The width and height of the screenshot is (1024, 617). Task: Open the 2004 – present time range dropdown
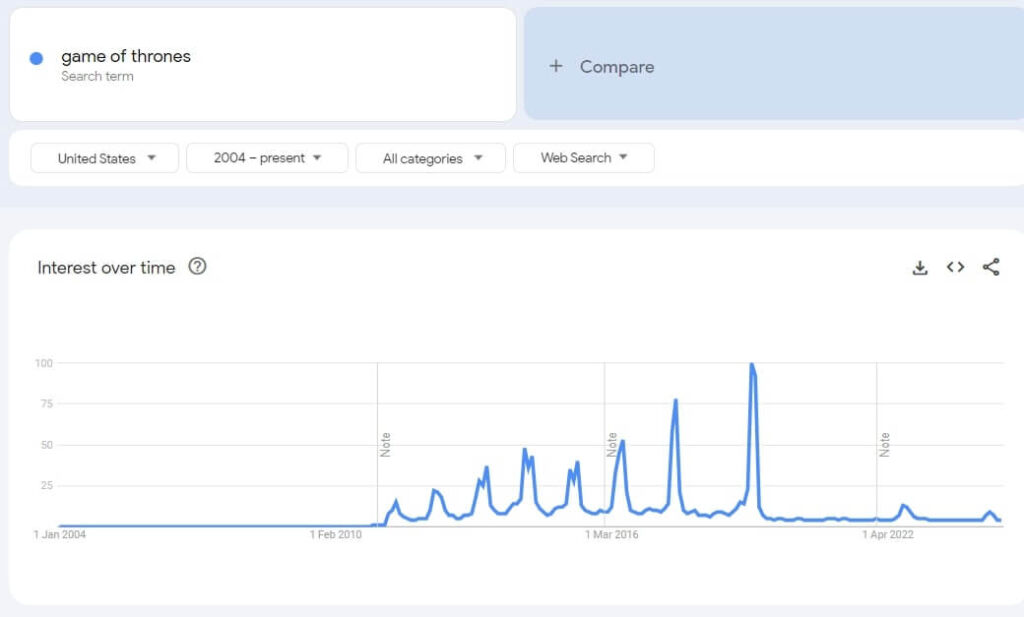267,158
